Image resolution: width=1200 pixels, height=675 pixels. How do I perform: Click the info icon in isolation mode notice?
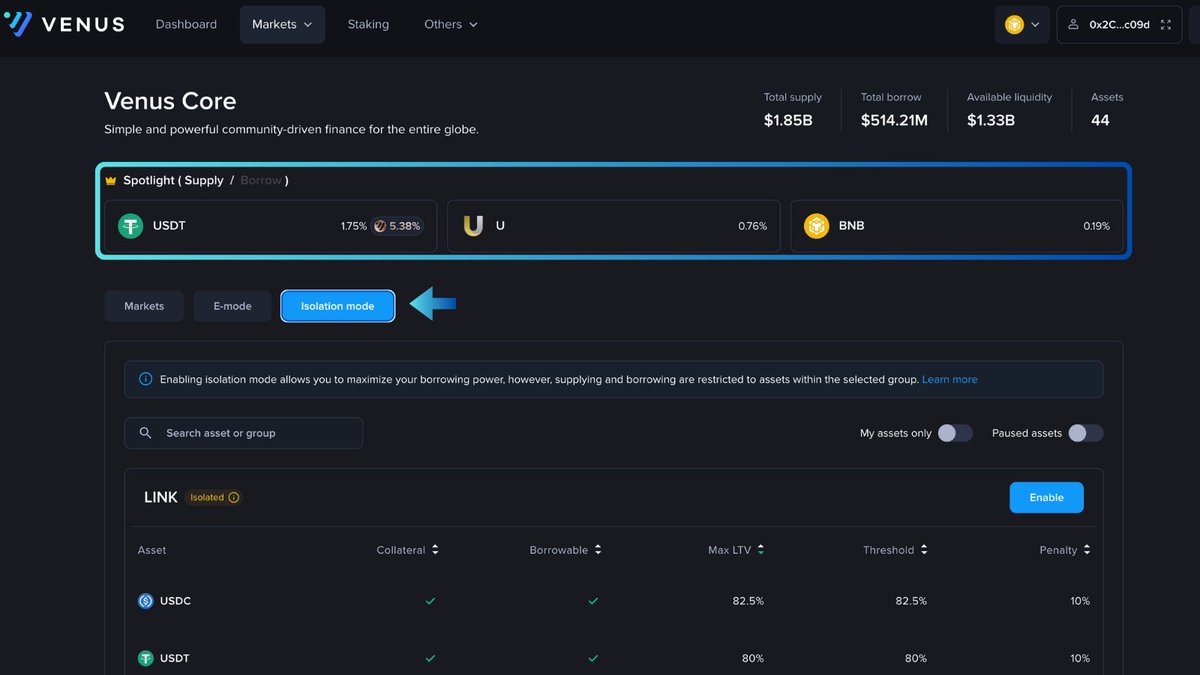(146, 379)
